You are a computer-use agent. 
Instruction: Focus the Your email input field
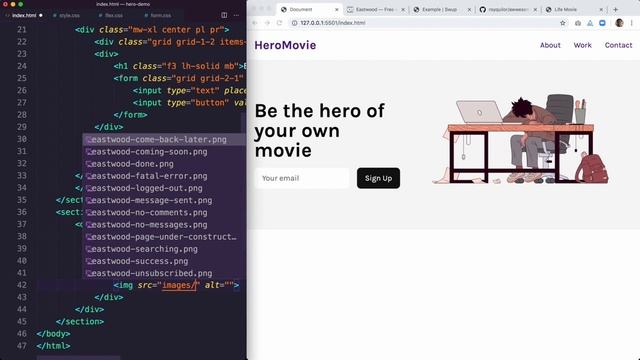(x=302, y=178)
